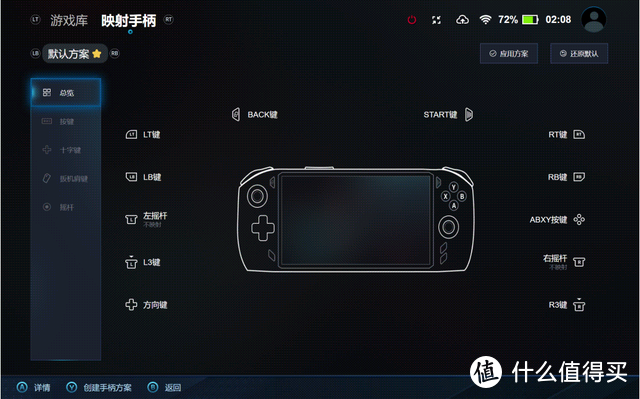Open the cloud upload icon
This screenshot has width=640, height=399.
[x=462, y=20]
